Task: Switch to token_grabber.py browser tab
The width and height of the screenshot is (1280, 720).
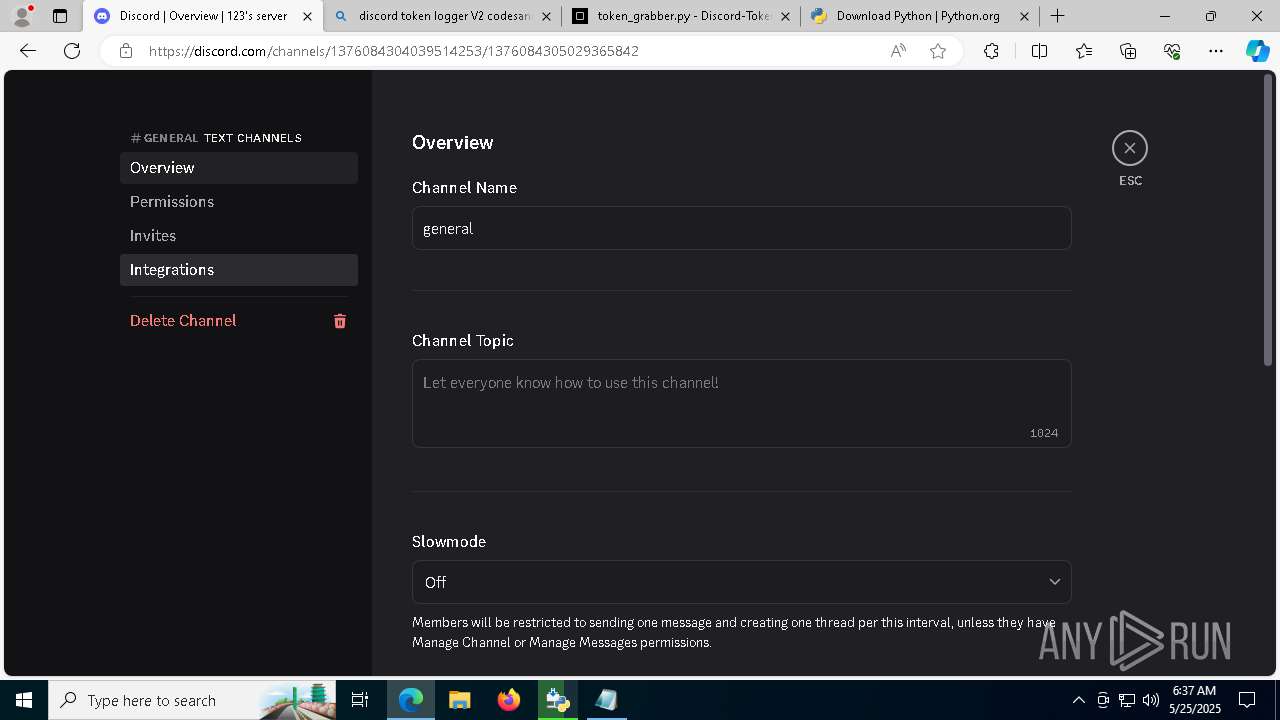Action: pos(680,16)
